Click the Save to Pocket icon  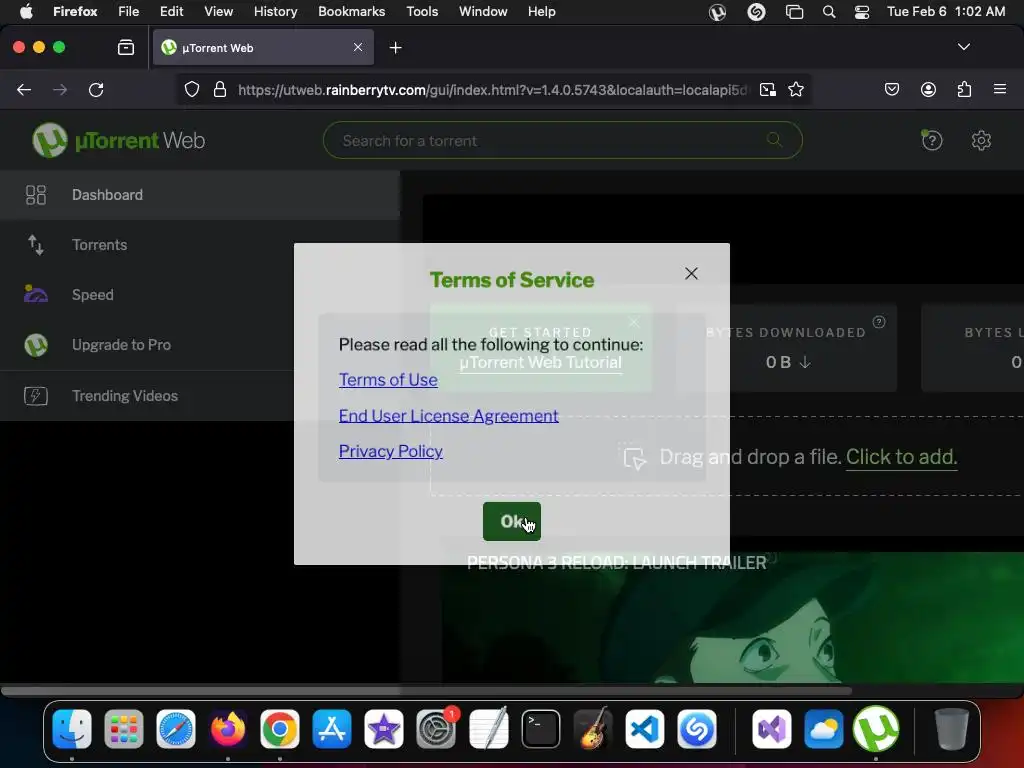891,89
